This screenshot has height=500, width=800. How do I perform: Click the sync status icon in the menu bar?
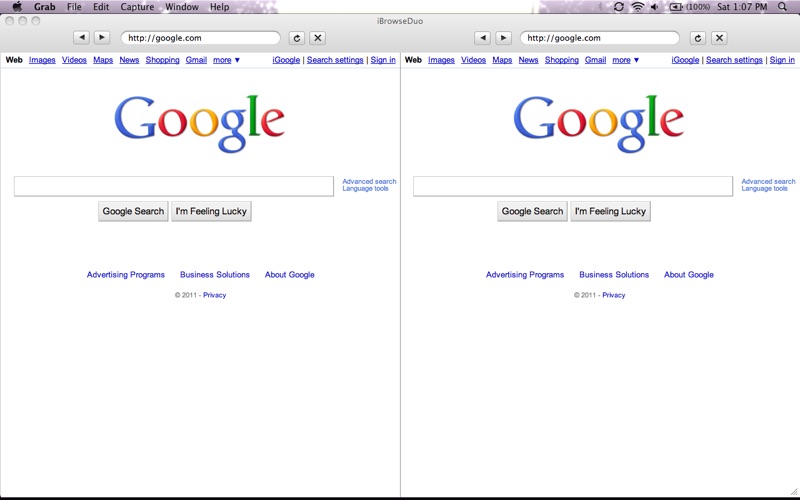[x=618, y=7]
